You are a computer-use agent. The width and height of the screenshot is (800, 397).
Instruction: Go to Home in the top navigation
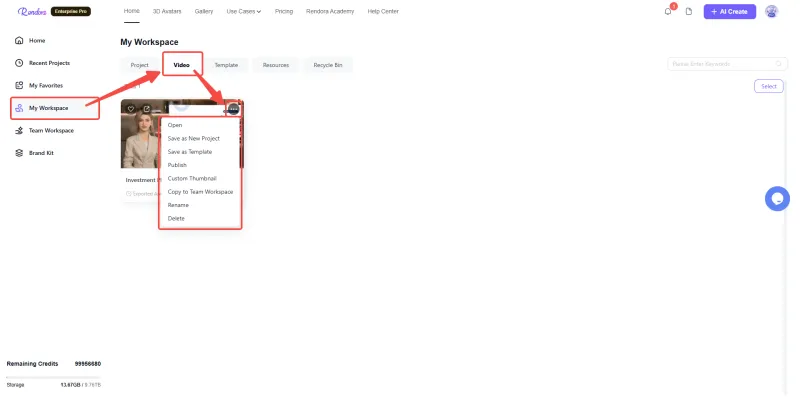pos(132,11)
